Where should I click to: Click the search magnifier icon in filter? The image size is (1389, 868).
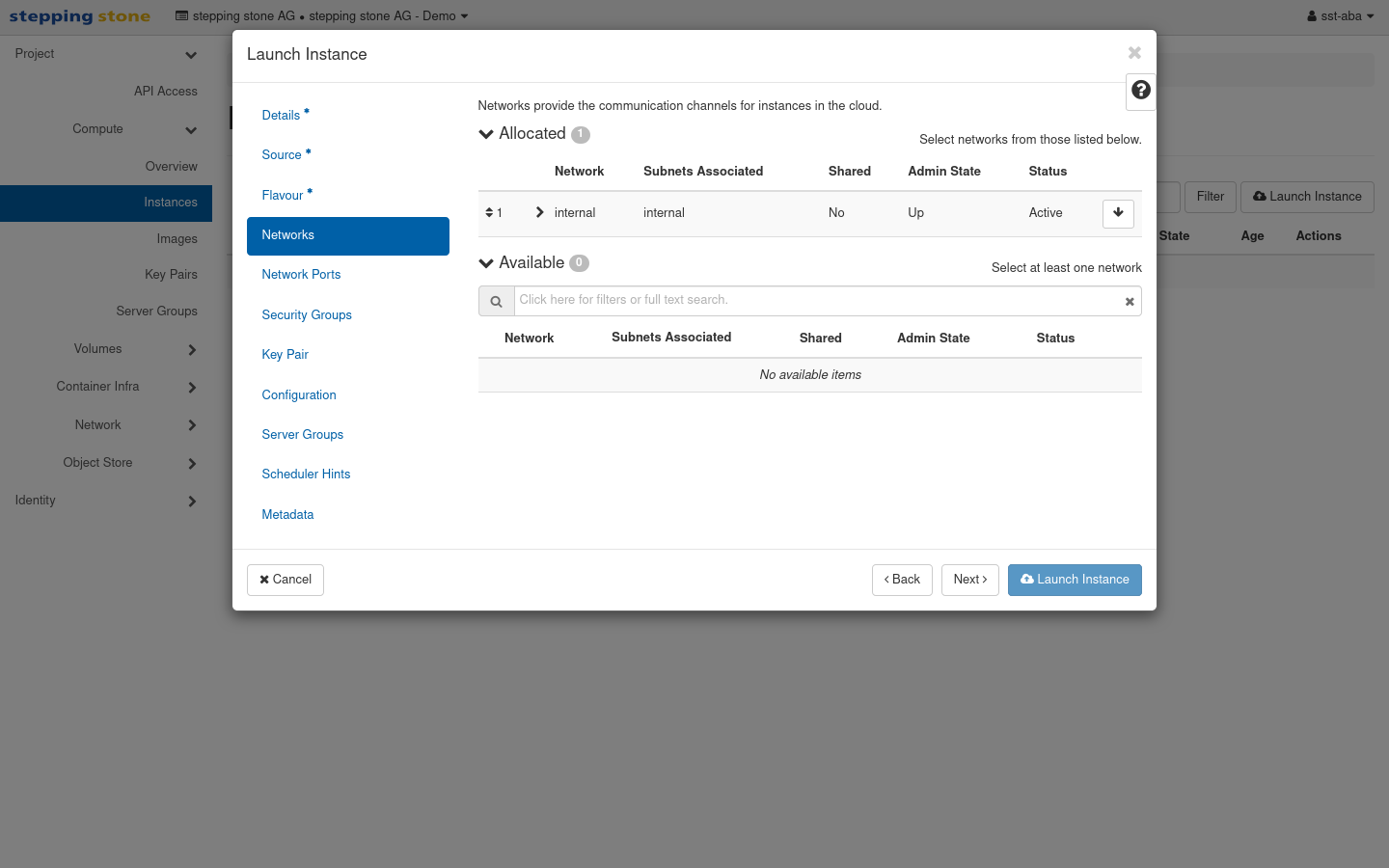click(x=496, y=301)
